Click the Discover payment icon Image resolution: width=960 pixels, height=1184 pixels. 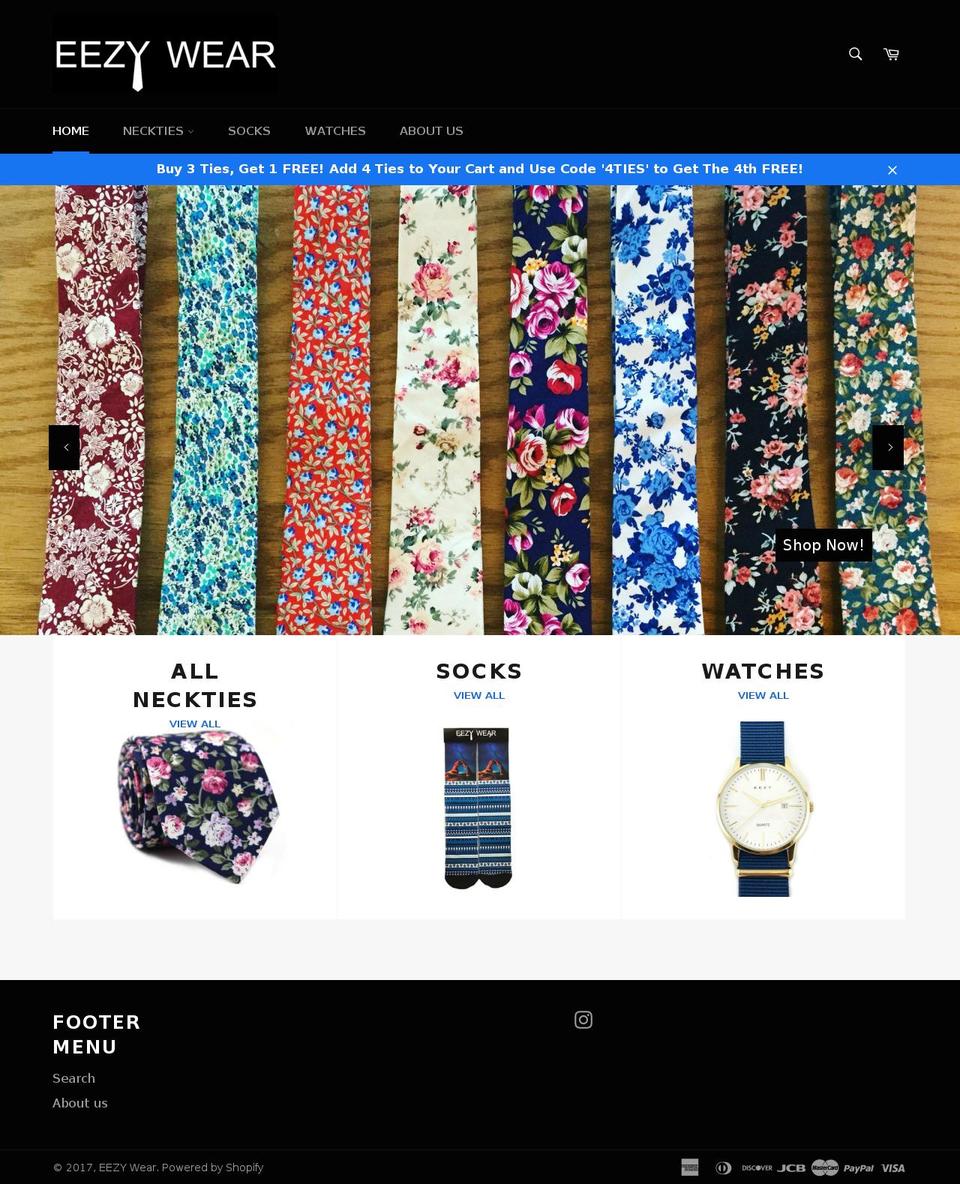pyautogui.click(x=756, y=1167)
